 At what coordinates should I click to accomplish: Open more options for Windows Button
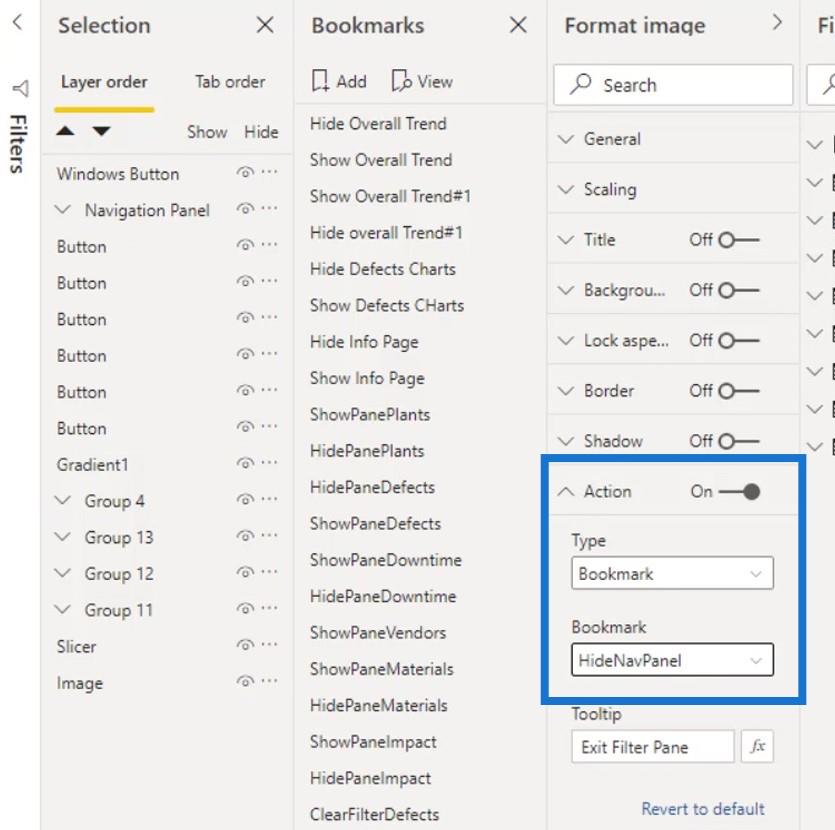click(269, 172)
